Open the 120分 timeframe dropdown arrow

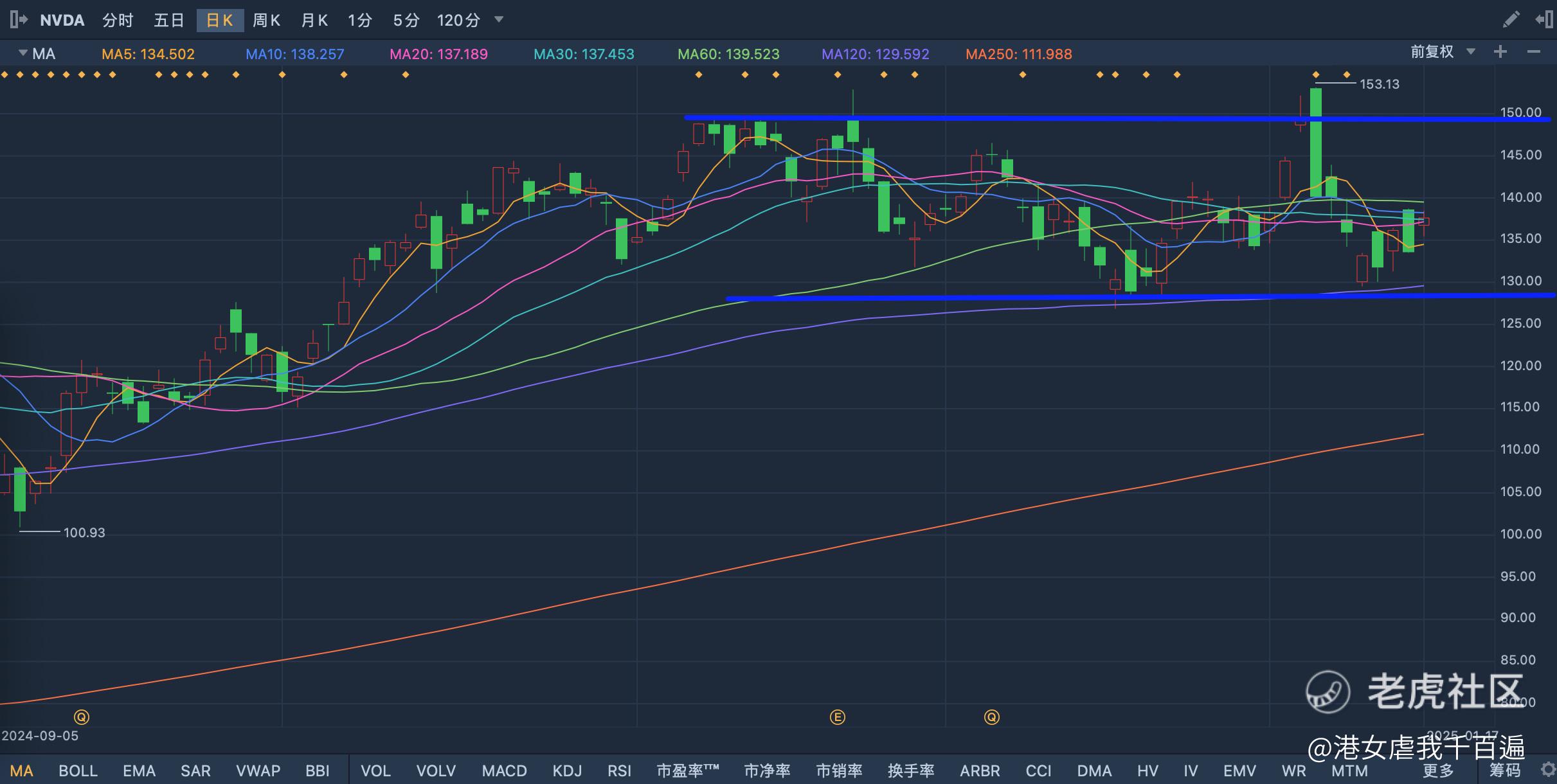click(499, 20)
